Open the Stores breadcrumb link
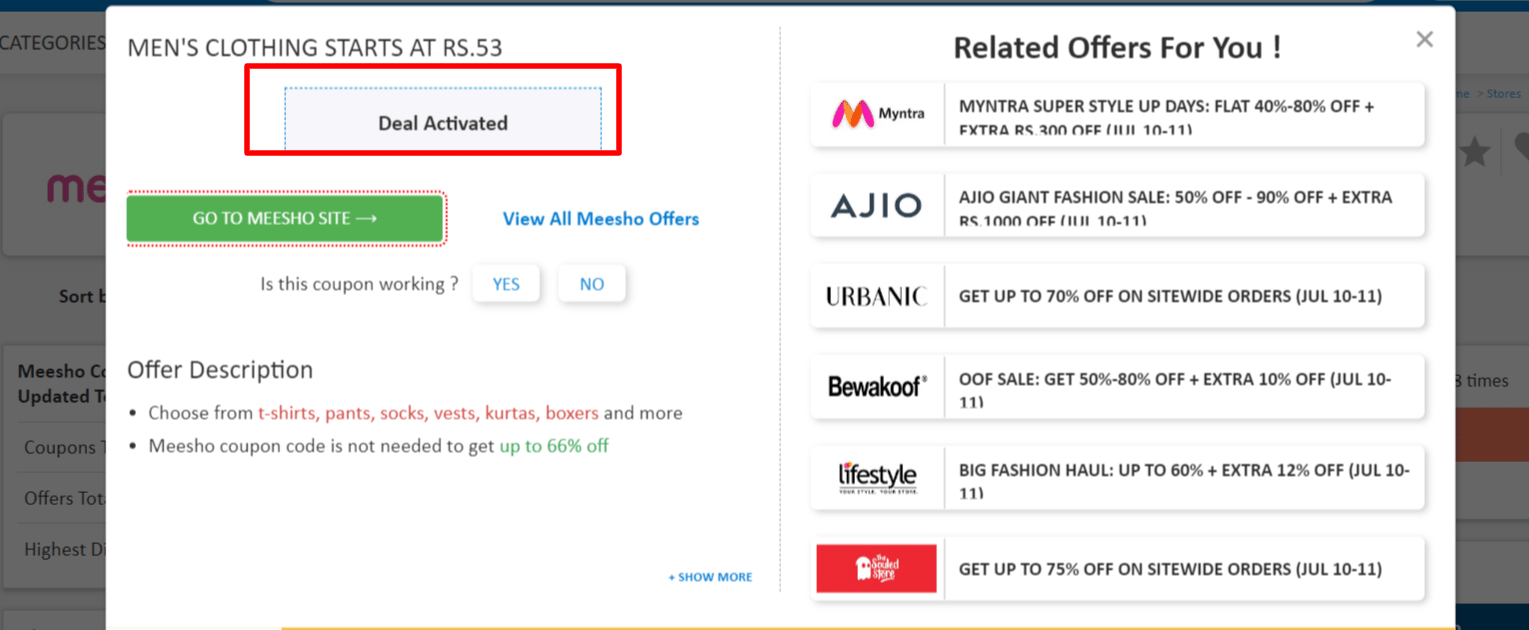 click(1505, 93)
